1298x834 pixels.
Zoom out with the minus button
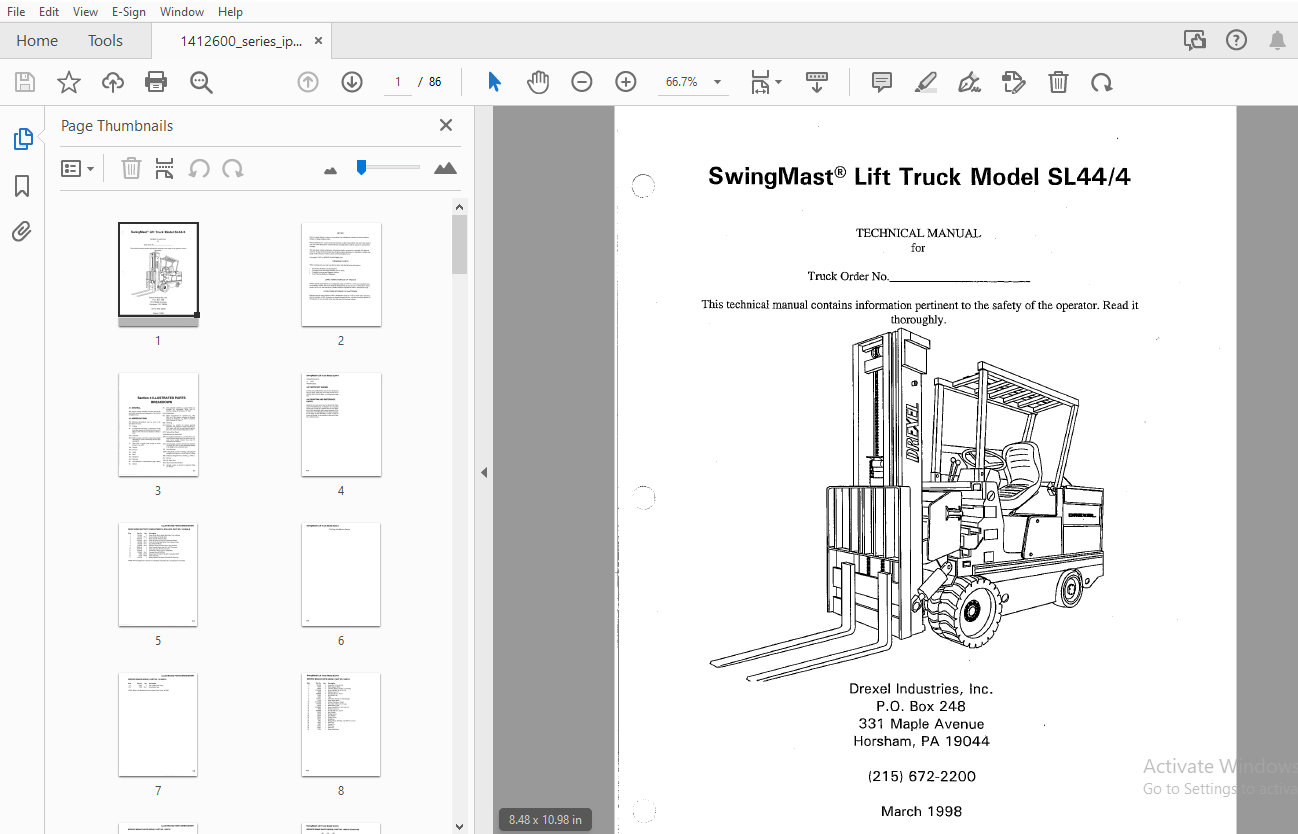[582, 82]
